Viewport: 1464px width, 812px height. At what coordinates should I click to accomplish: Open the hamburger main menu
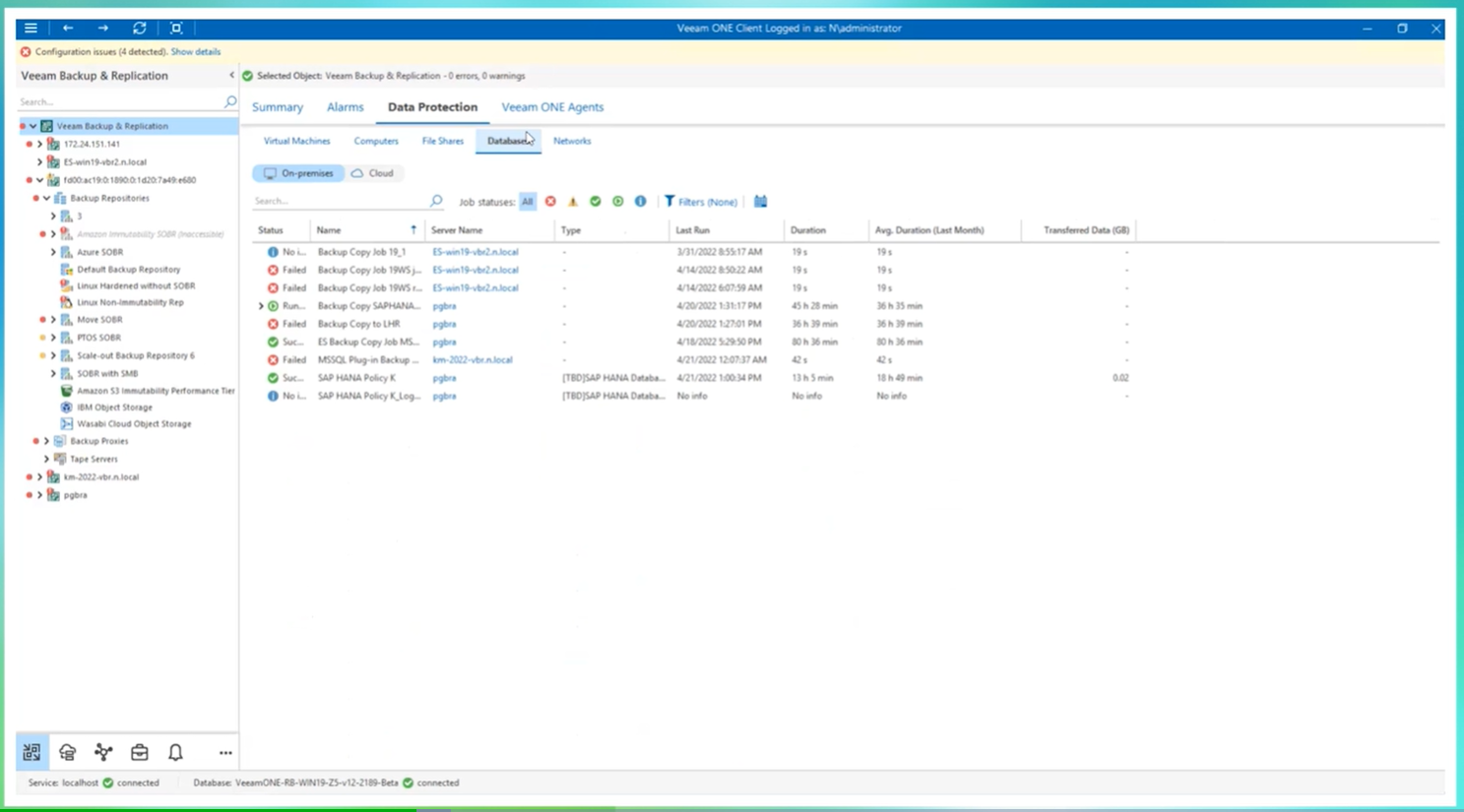31,28
